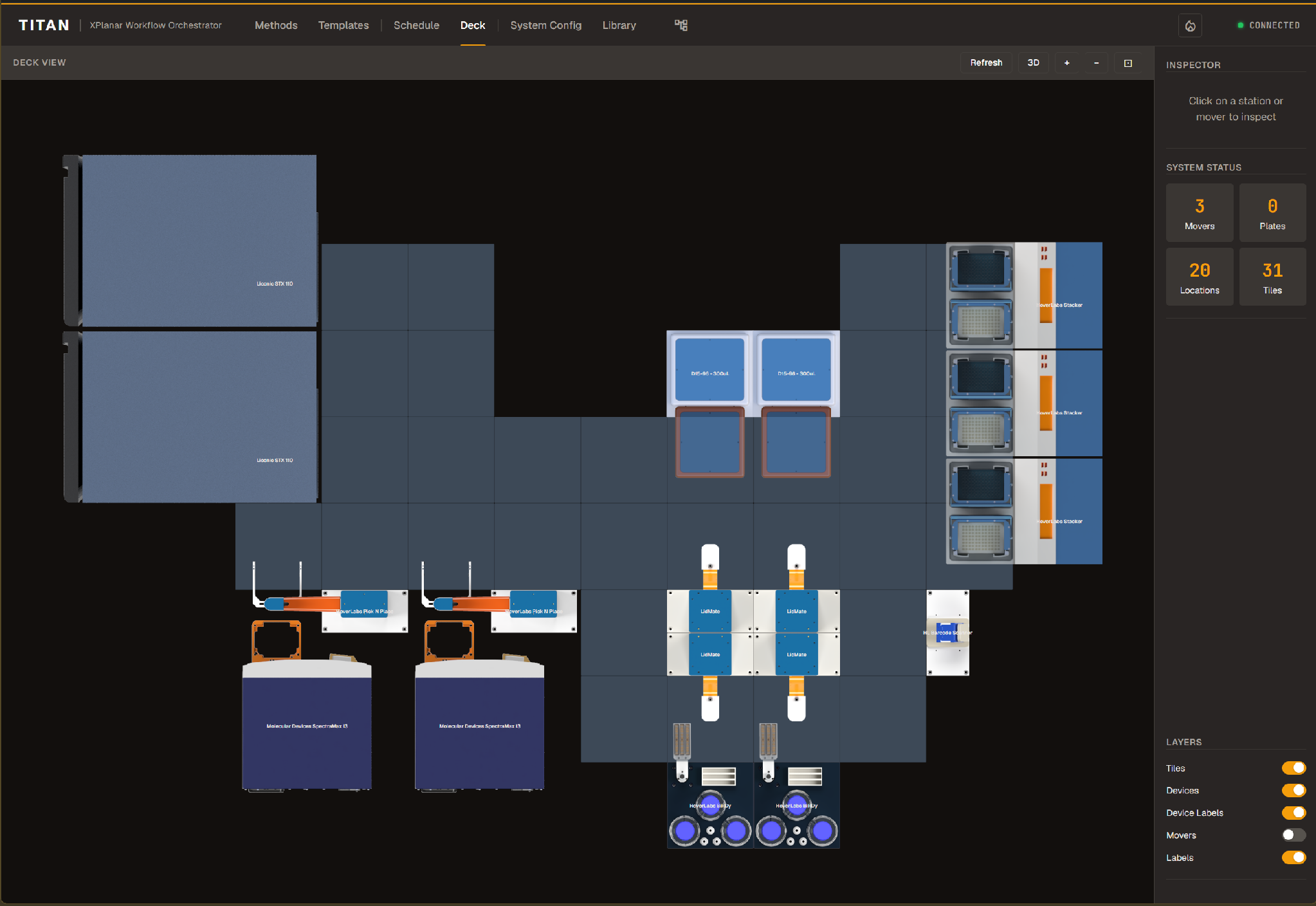Viewport: 1316px width, 906px height.
Task: Click the XPlanar Workflow Orchestrator subtitle
Action: pos(156,25)
